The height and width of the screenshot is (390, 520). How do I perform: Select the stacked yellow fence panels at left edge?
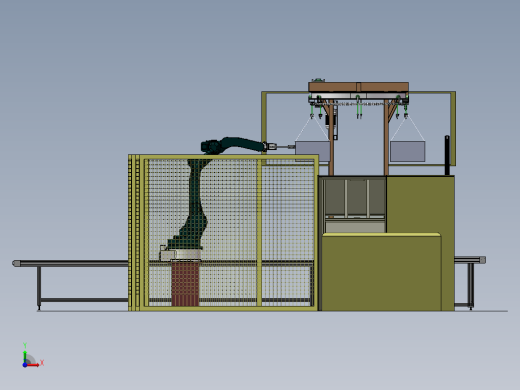[x=134, y=232]
